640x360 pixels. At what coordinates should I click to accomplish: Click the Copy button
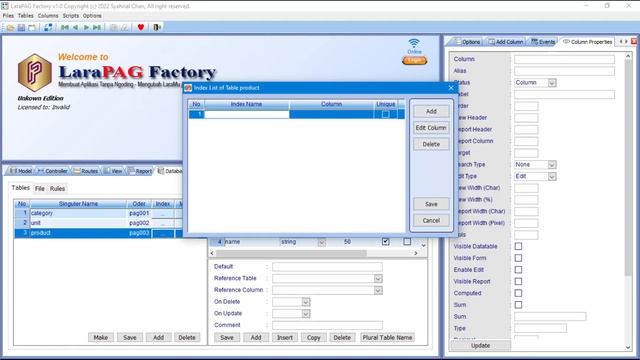pos(313,338)
